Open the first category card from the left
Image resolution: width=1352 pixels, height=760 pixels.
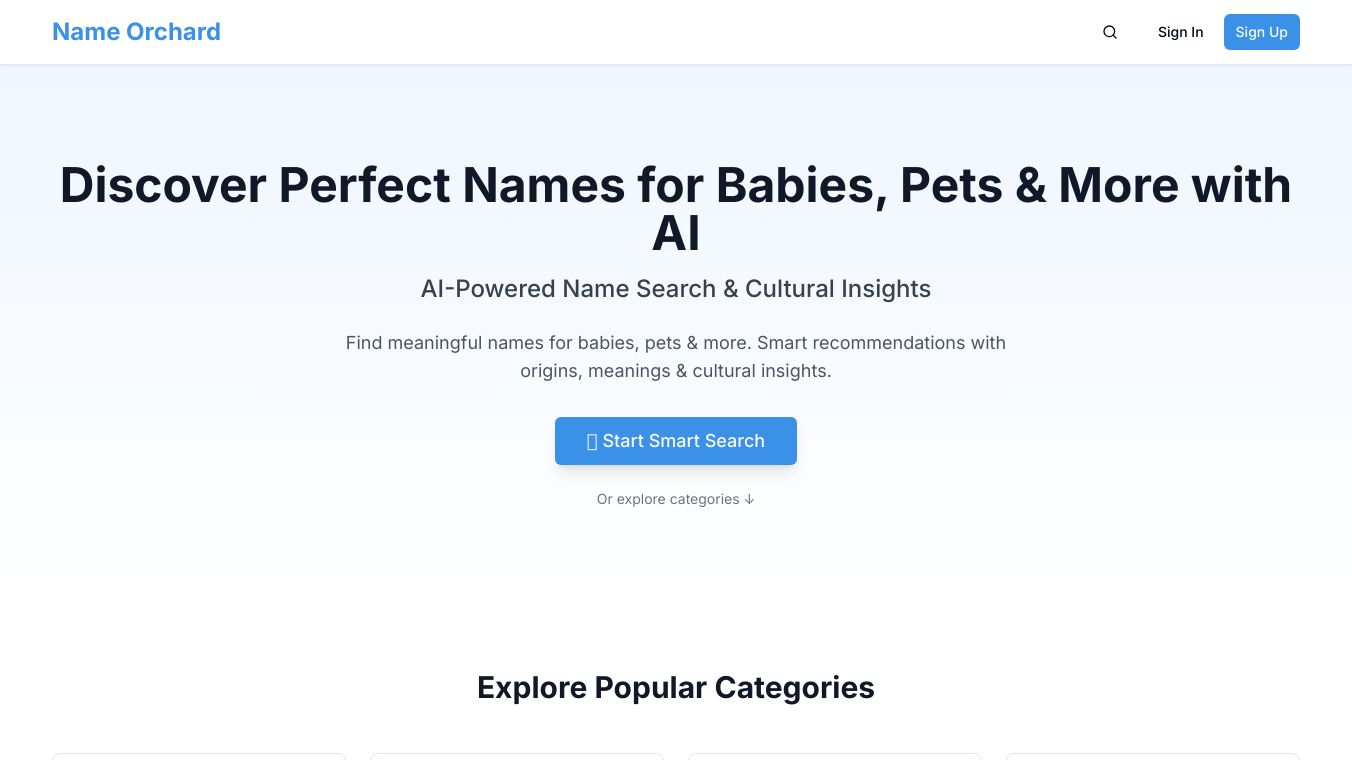[199, 756]
